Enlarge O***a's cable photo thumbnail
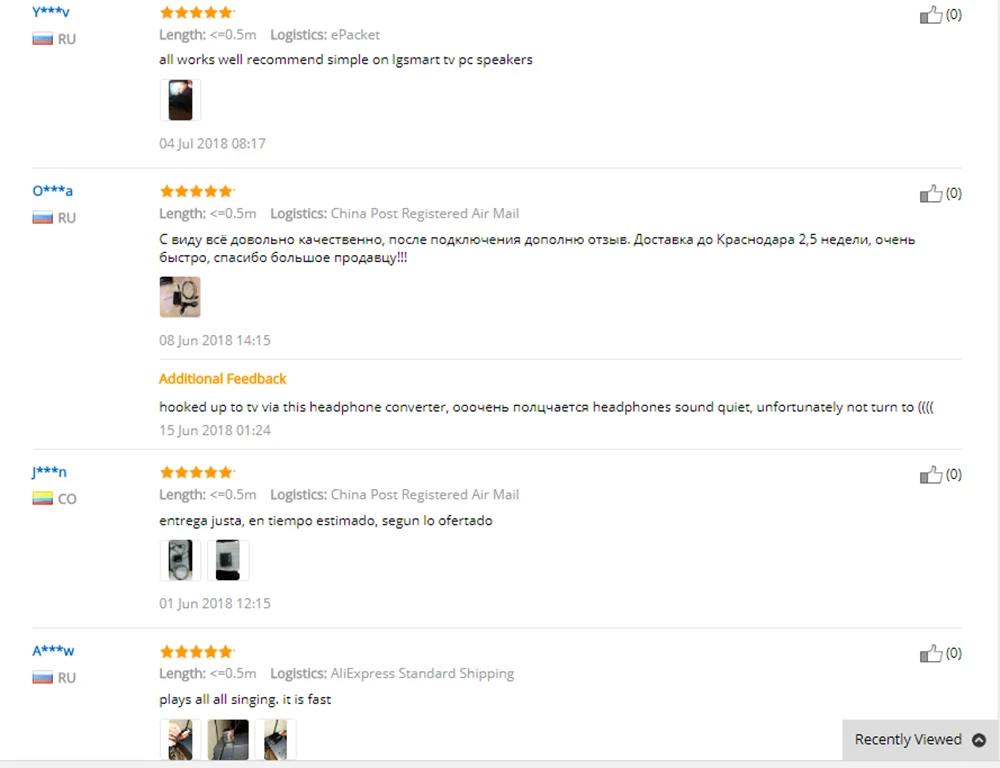The width and height of the screenshot is (1000, 768). (x=180, y=297)
